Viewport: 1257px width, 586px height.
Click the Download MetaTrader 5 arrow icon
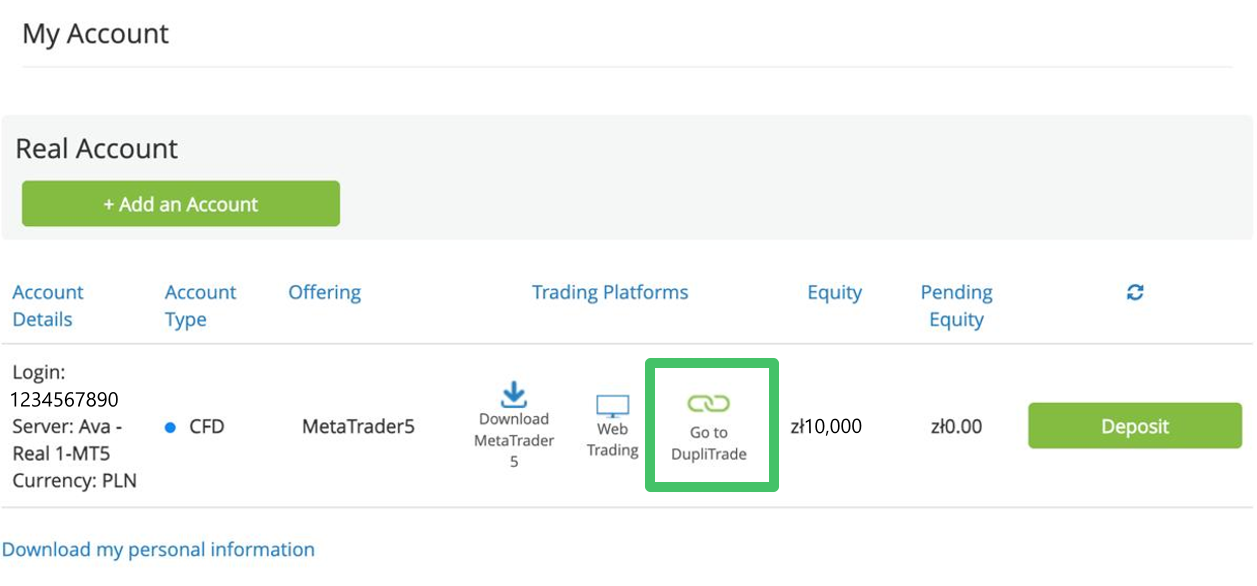coord(513,394)
